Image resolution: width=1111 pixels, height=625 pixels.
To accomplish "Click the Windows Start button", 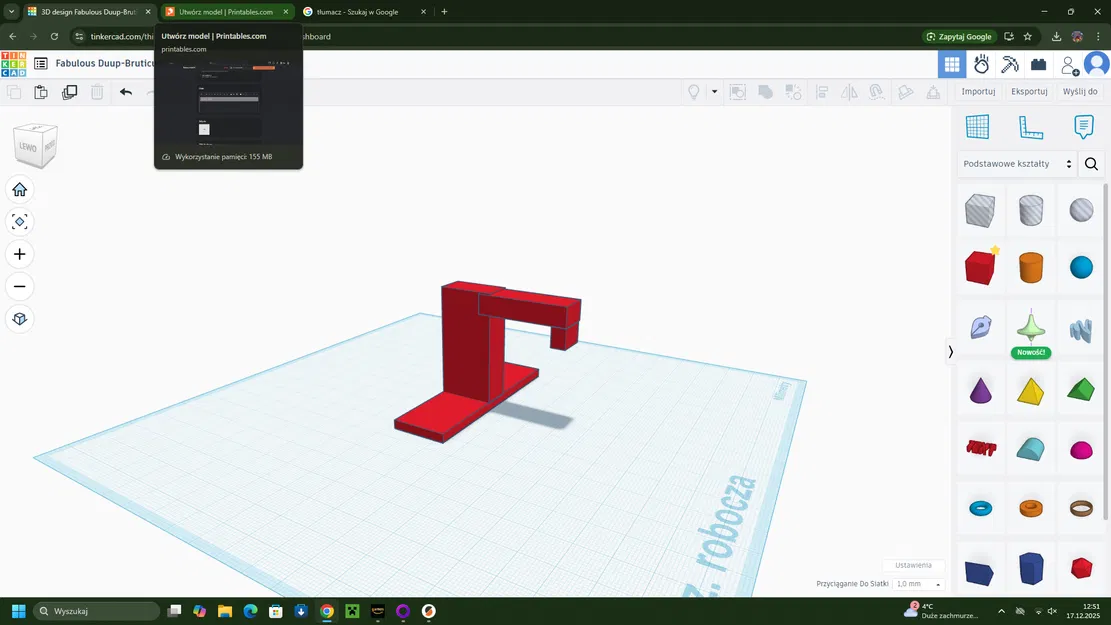I will 19,611.
